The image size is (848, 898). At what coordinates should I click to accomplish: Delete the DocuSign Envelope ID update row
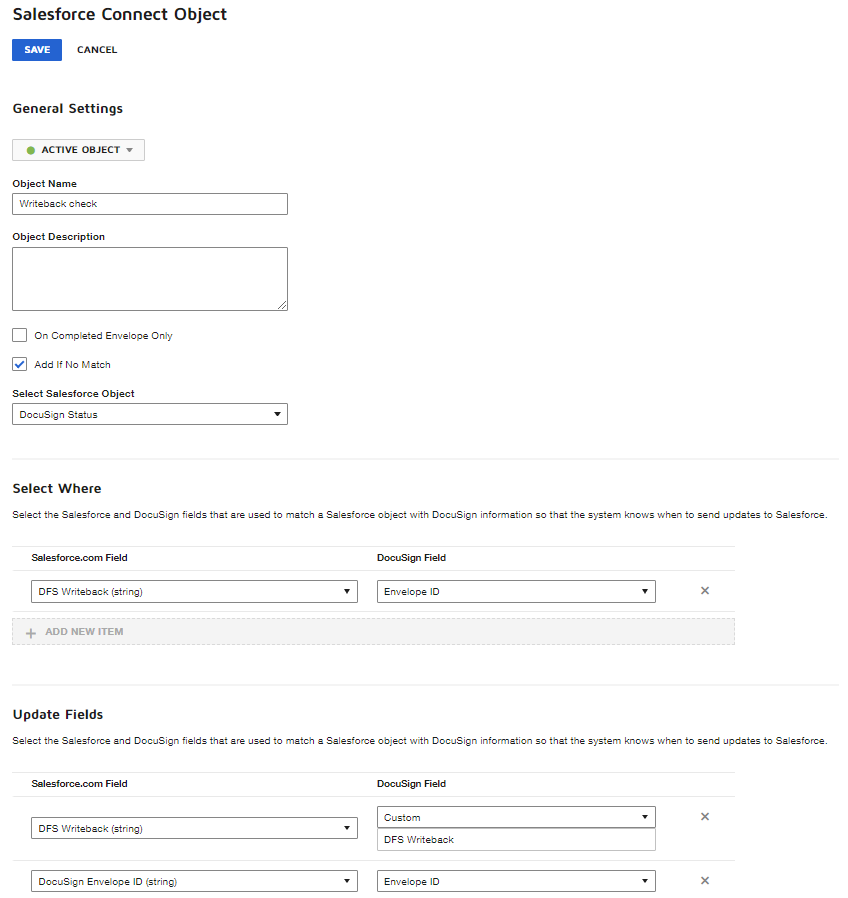click(705, 880)
